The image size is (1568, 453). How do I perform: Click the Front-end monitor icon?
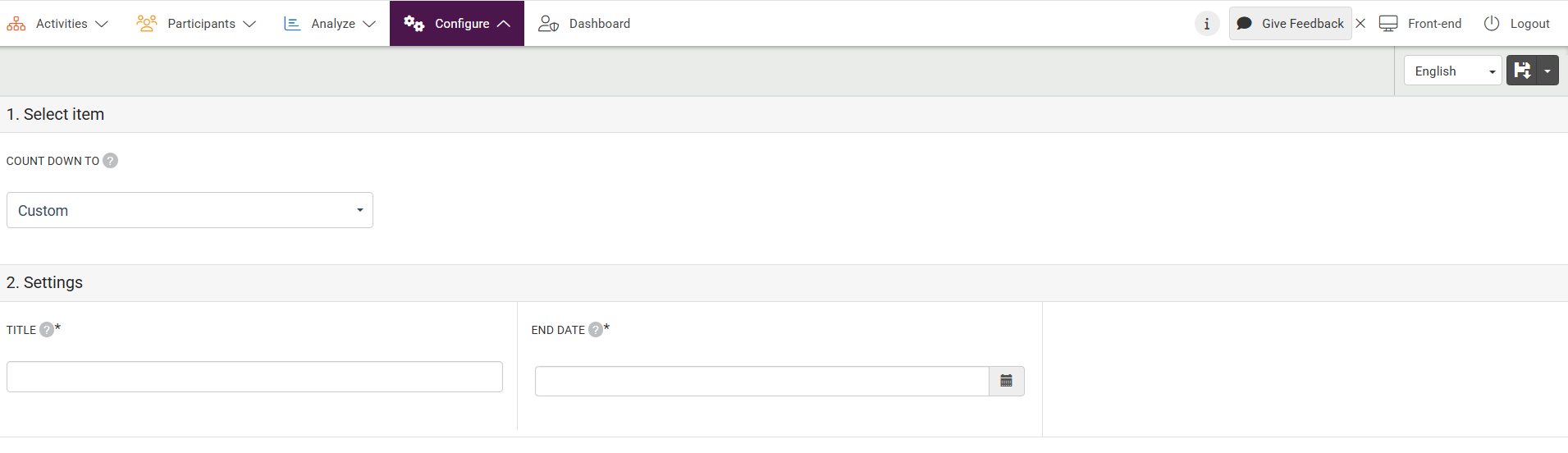(1388, 24)
